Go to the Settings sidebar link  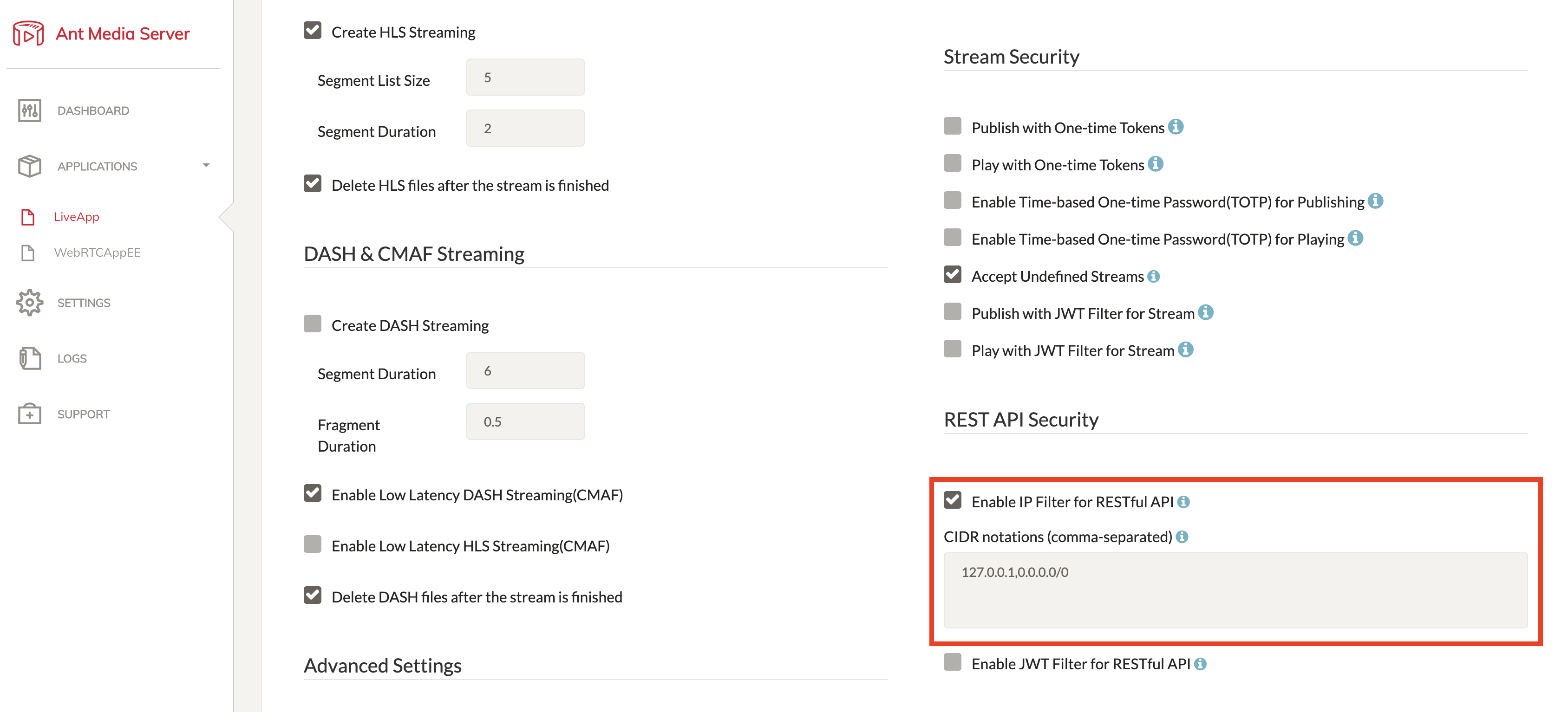point(84,303)
